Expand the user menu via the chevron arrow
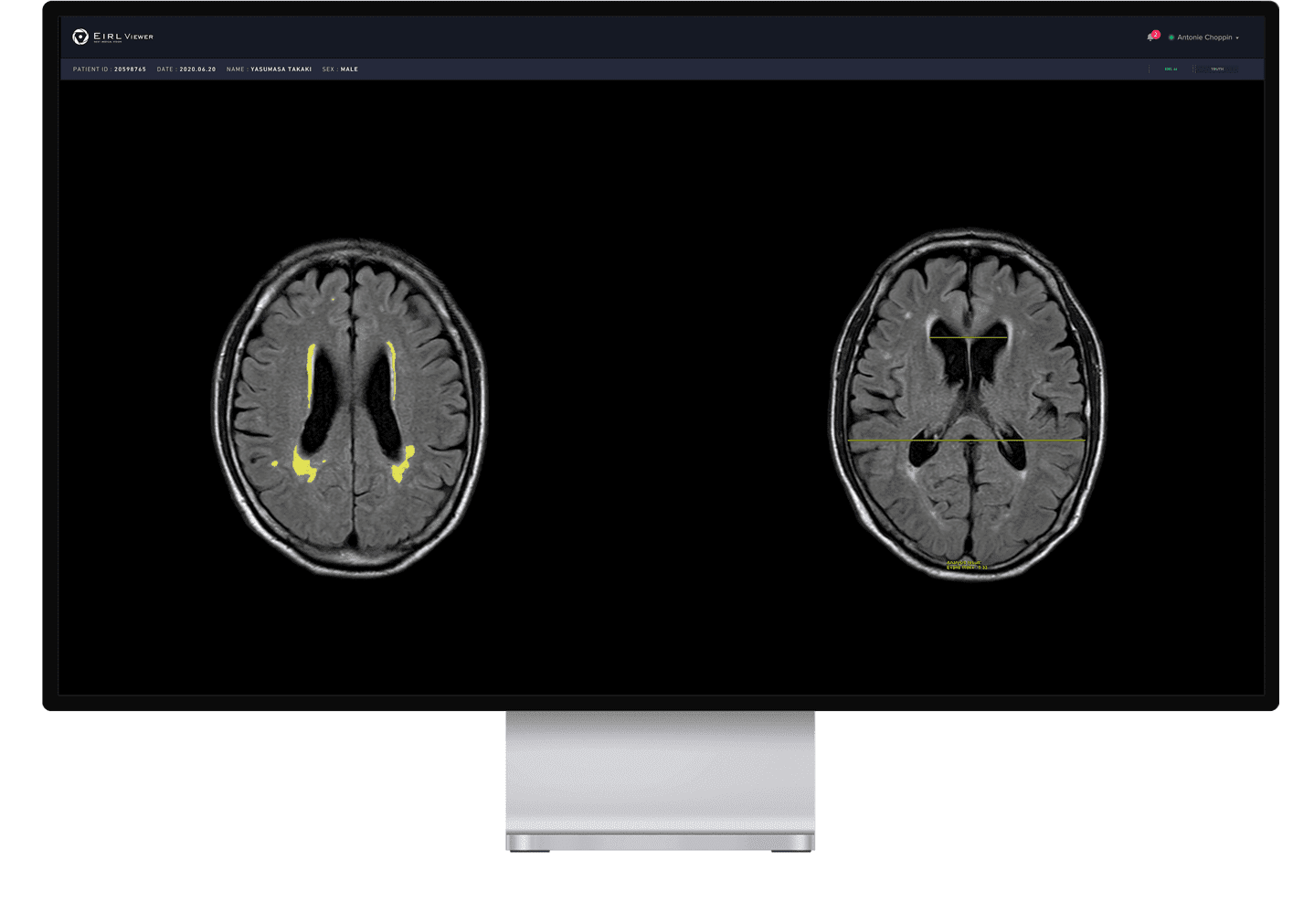Screen dimensions: 1293x924 1237,37
